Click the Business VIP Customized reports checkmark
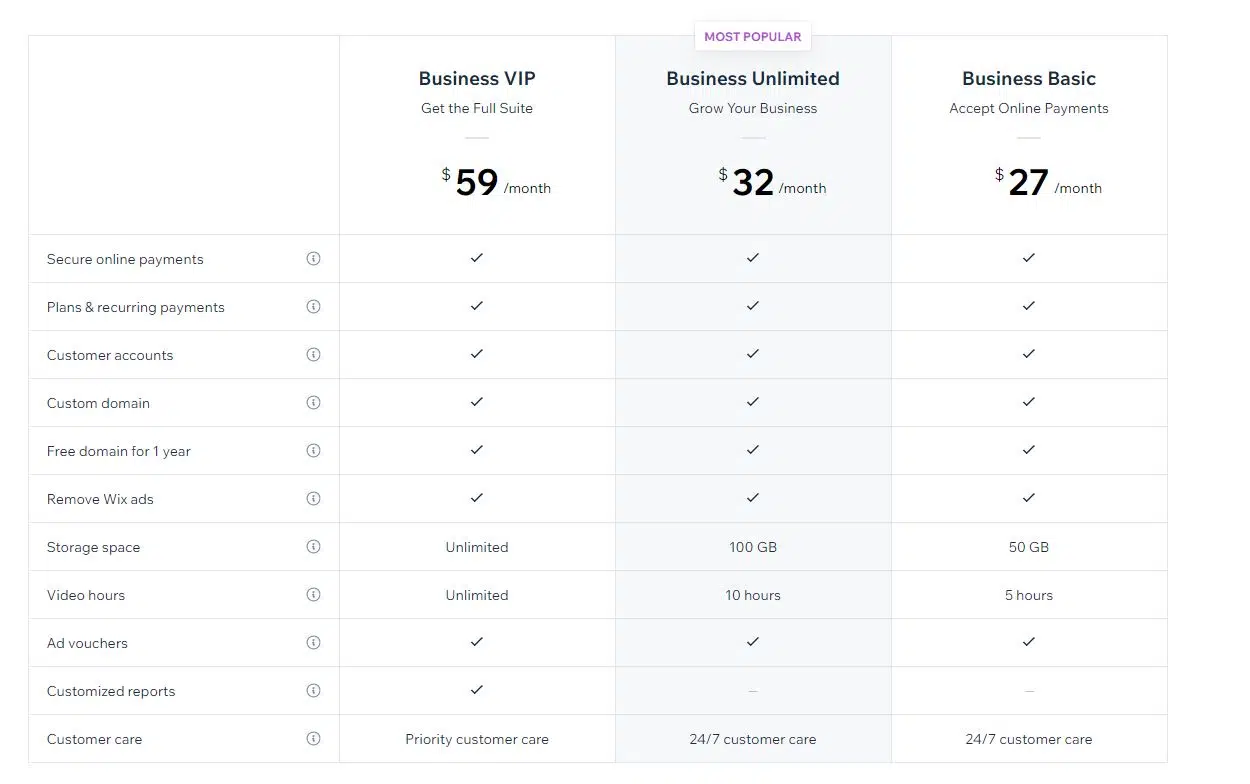This screenshot has width=1250, height=784. [477, 690]
